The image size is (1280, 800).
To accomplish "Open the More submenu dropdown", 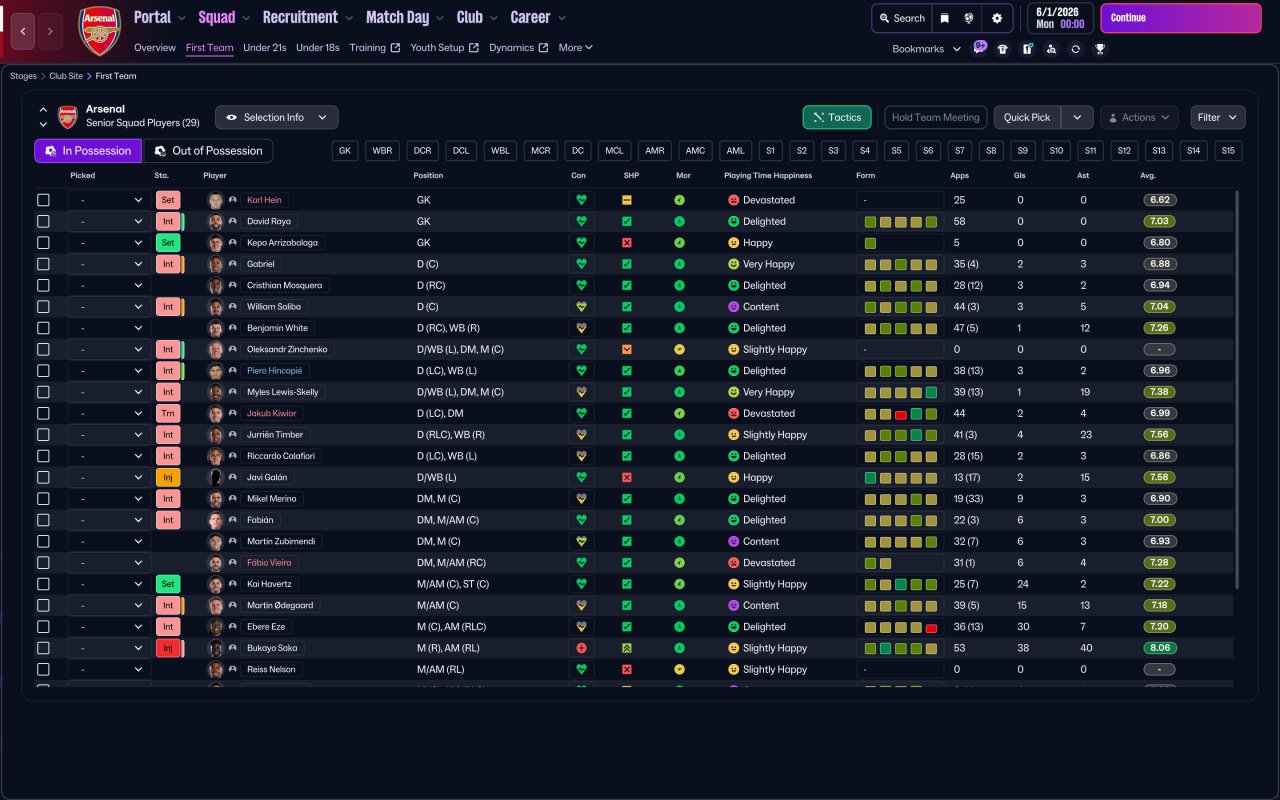I will click(576, 48).
